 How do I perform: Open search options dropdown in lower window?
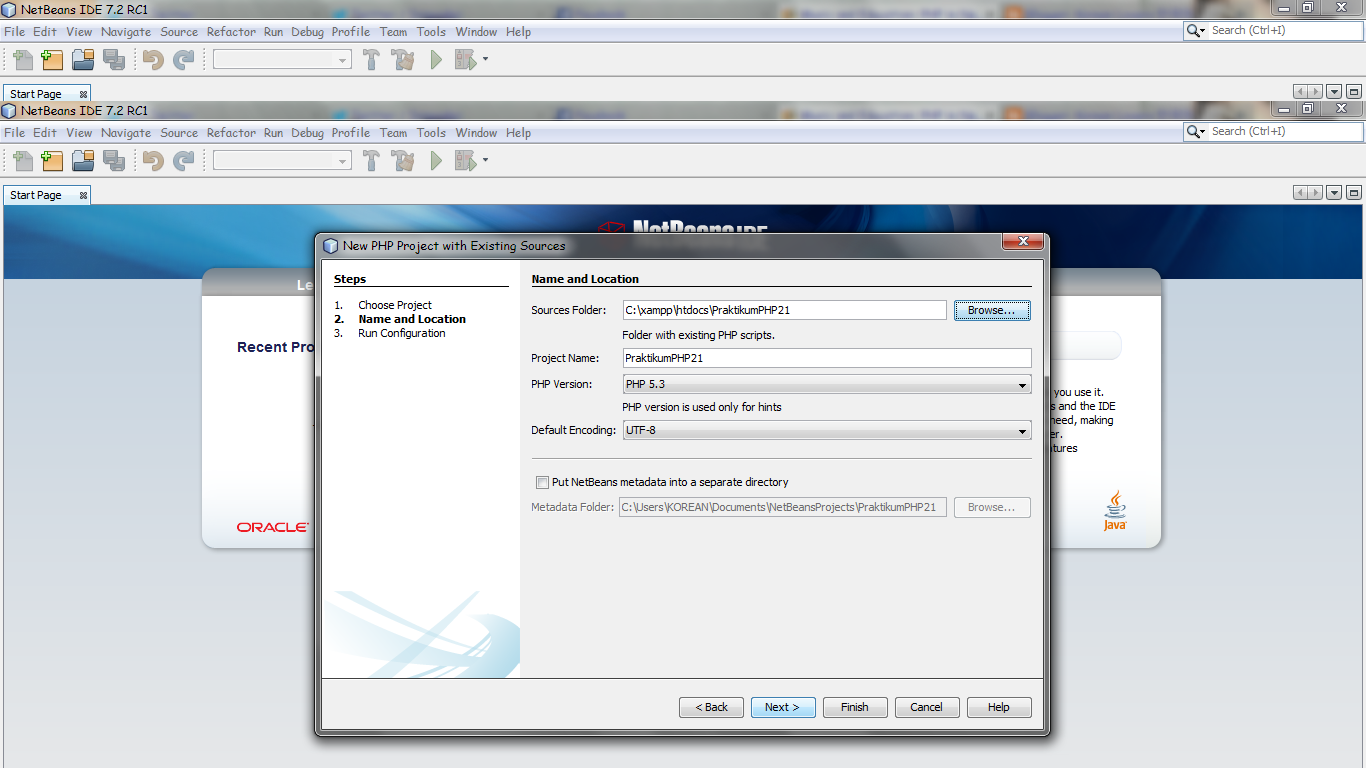(x=1202, y=132)
